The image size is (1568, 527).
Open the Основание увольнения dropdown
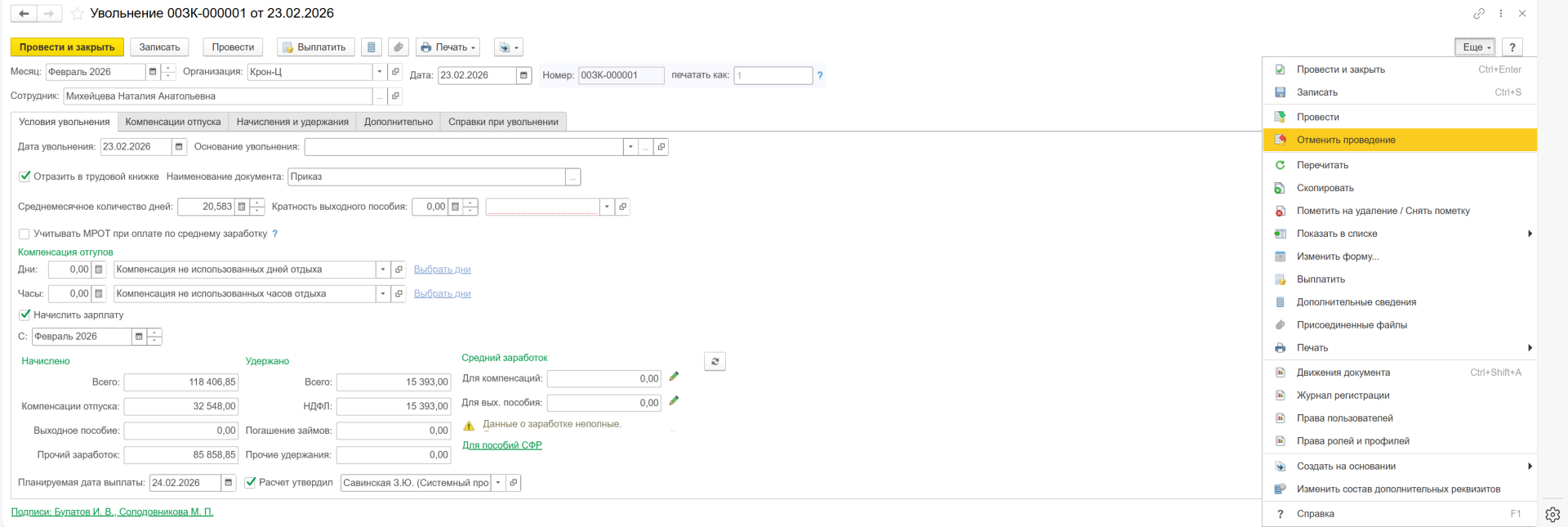coord(630,147)
